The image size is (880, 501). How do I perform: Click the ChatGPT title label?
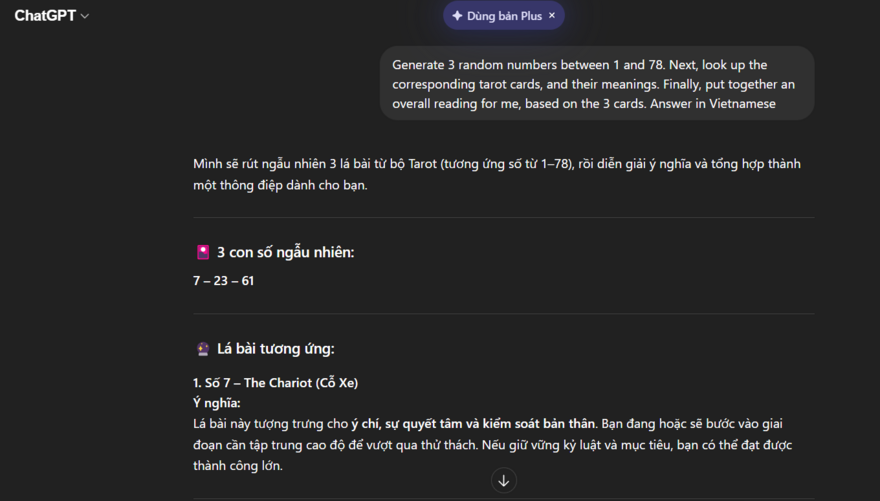coord(45,16)
